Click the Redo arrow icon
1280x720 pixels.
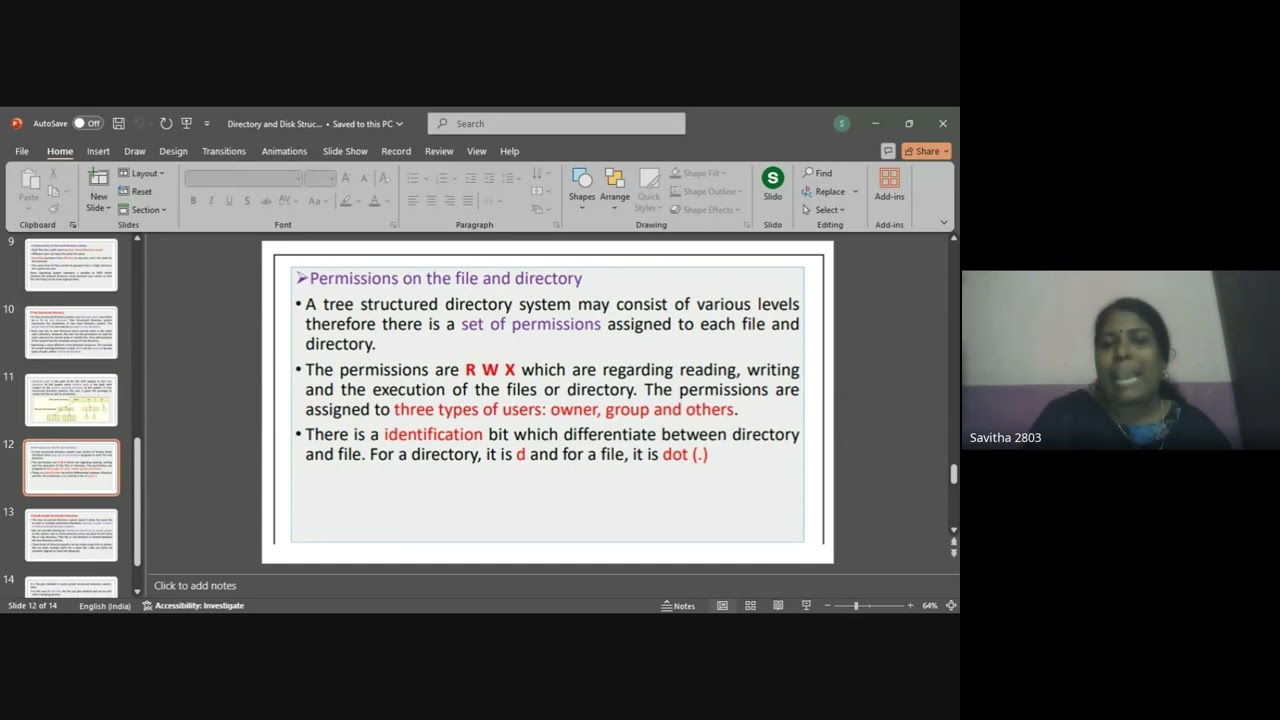click(x=166, y=124)
